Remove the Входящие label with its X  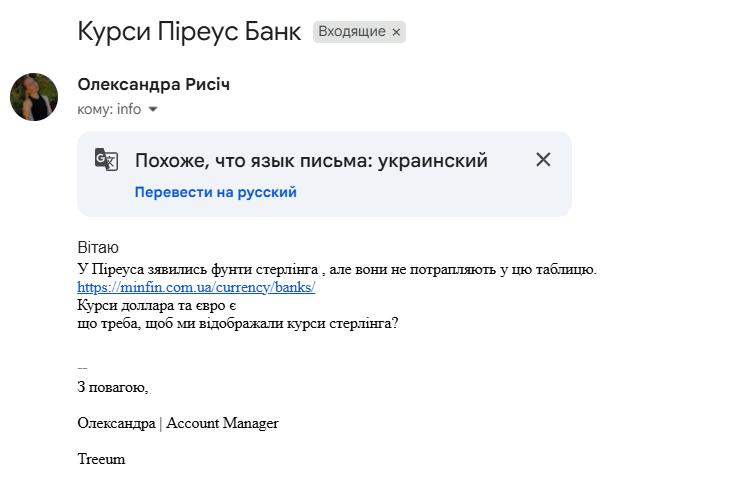tap(396, 32)
